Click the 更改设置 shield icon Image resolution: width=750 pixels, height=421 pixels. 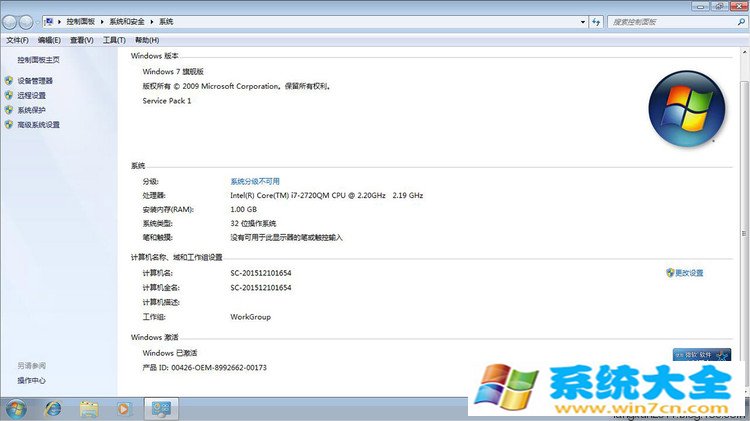[670, 273]
